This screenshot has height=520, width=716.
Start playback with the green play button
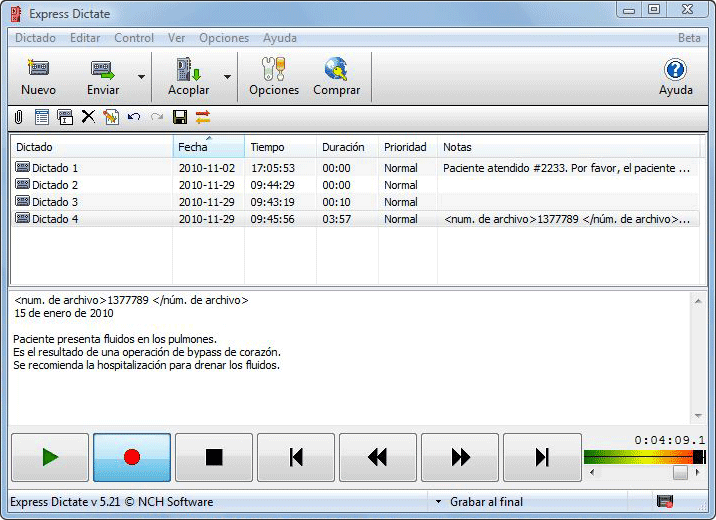[50, 457]
